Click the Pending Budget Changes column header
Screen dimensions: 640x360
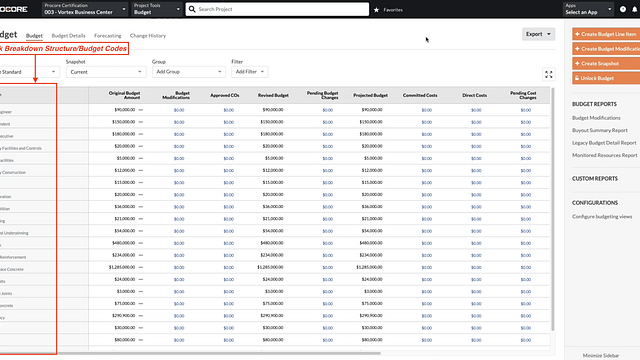[x=322, y=95]
